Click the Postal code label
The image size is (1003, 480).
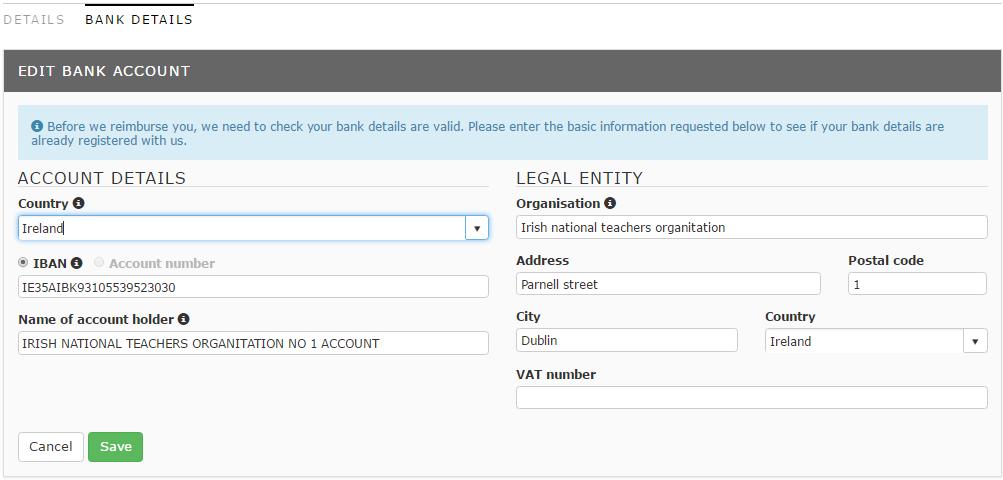click(886, 260)
